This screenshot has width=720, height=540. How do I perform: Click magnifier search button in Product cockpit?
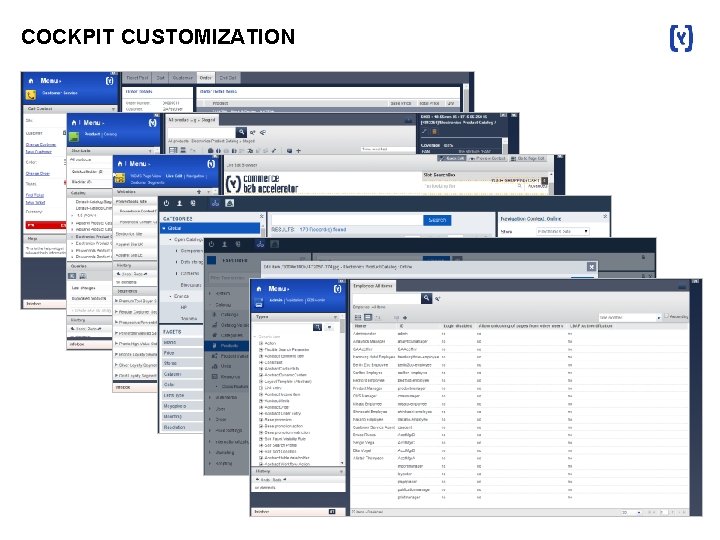tap(242, 132)
